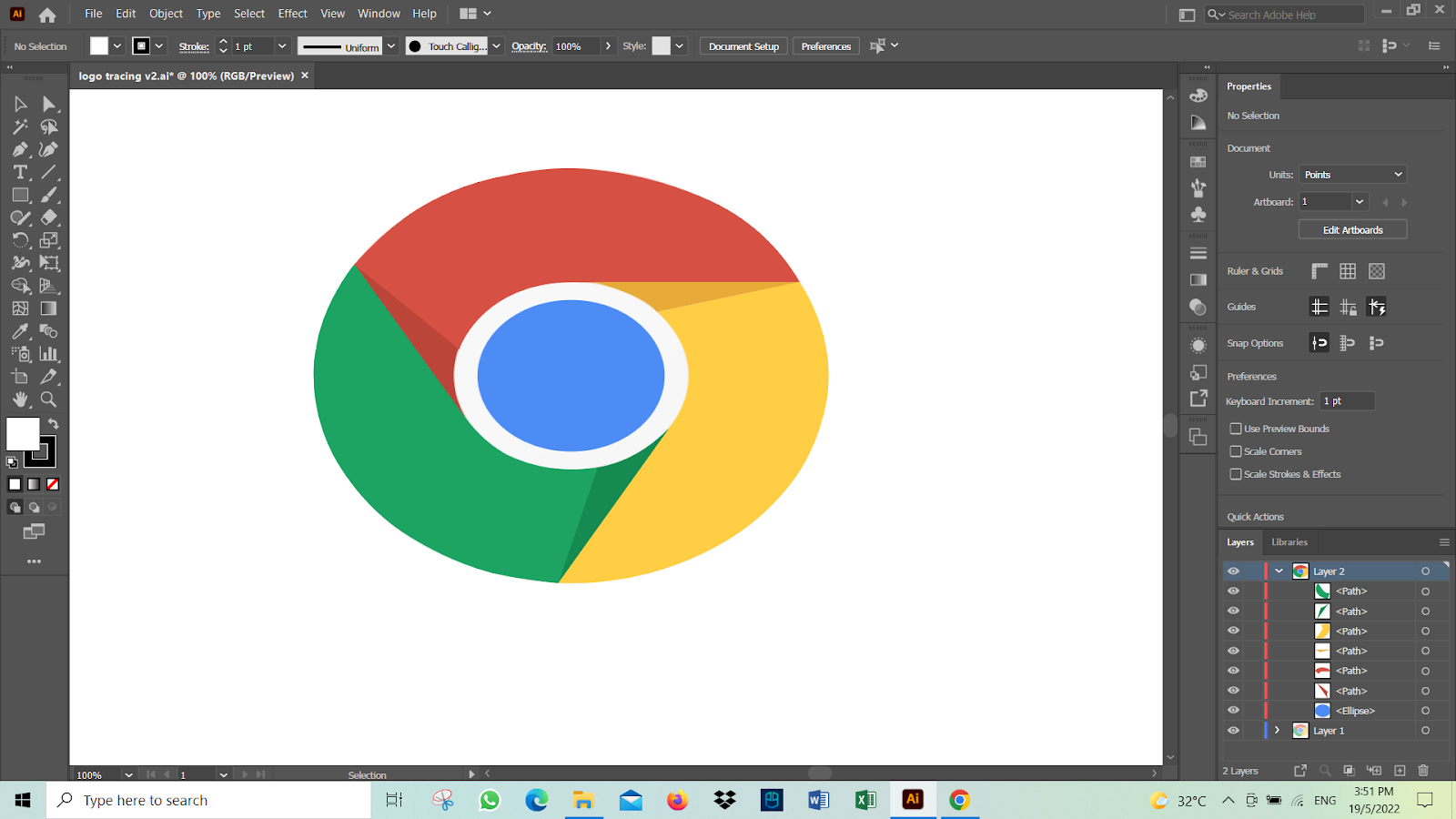Enable Scale Strokes & Effects checkbox

[x=1236, y=474]
